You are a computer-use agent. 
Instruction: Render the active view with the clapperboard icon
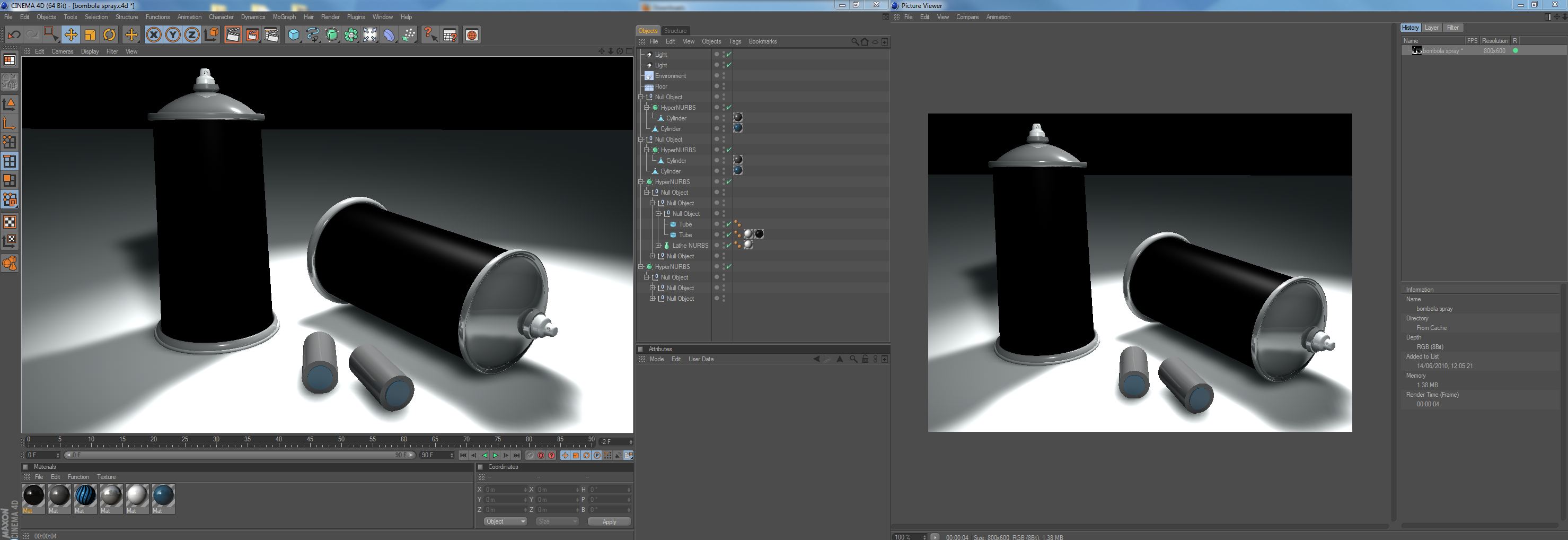tap(233, 34)
